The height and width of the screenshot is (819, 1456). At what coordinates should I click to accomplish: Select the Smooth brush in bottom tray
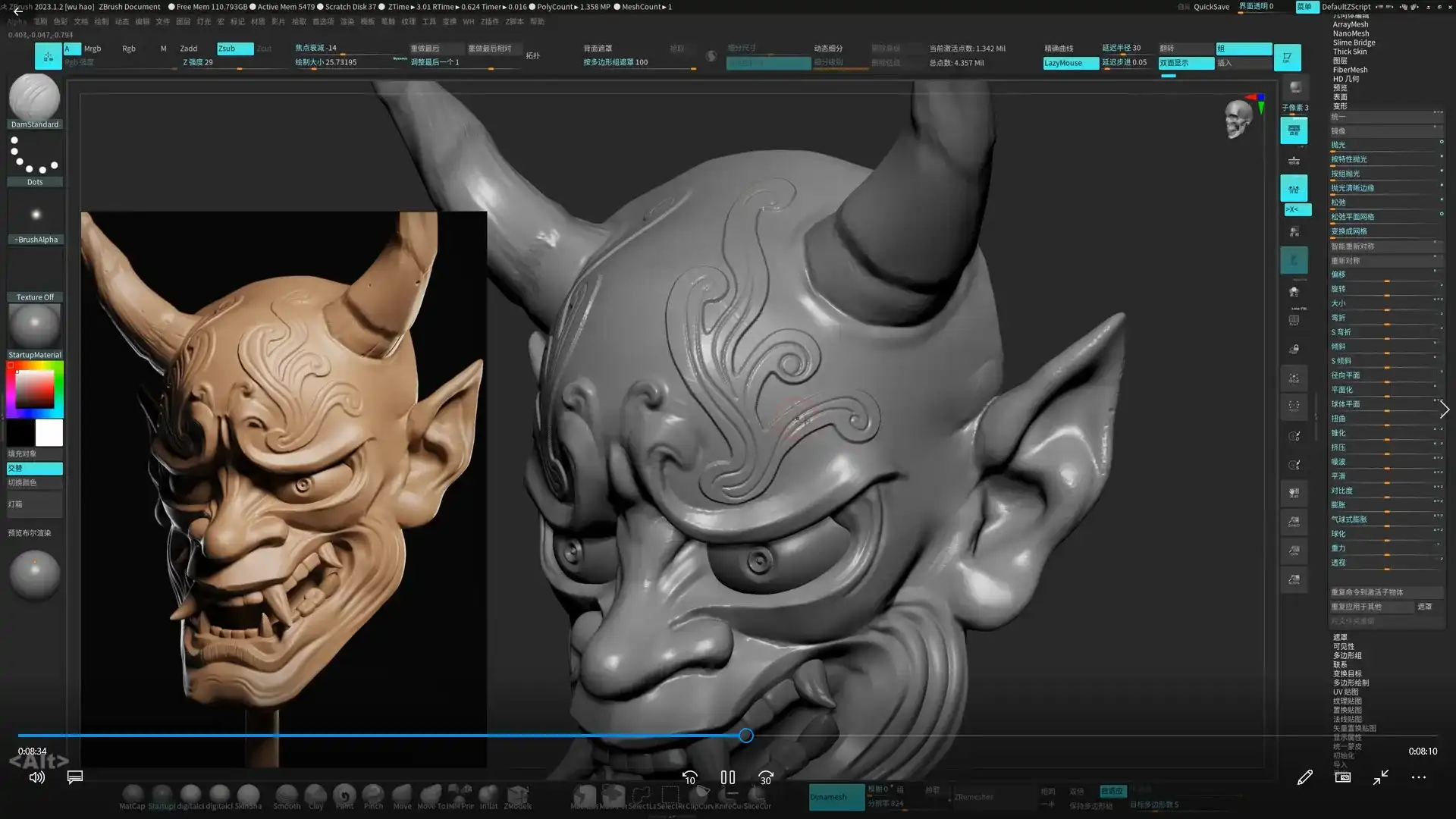coord(287,792)
